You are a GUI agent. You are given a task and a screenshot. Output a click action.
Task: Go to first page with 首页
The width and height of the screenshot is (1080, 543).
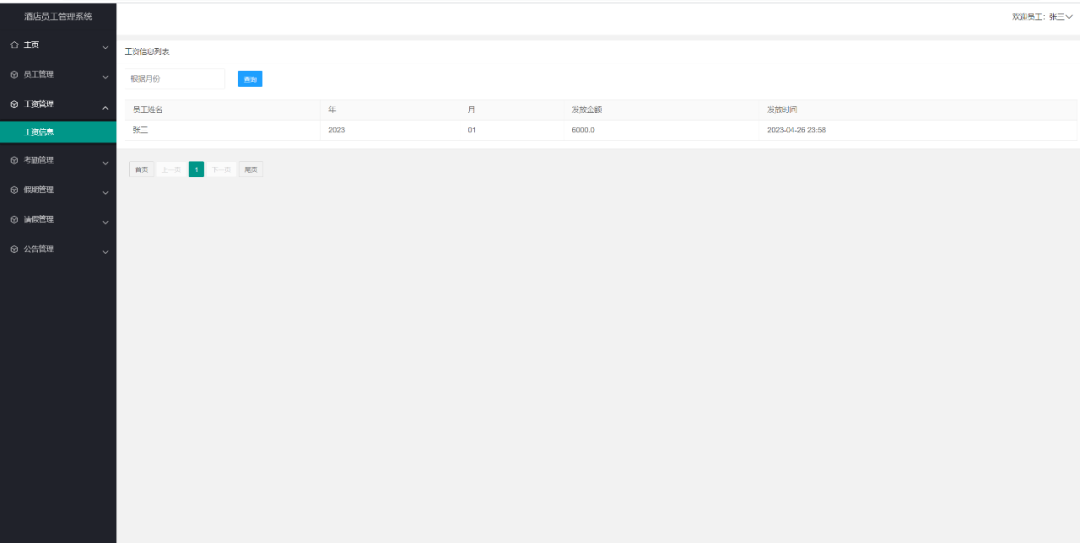click(142, 170)
